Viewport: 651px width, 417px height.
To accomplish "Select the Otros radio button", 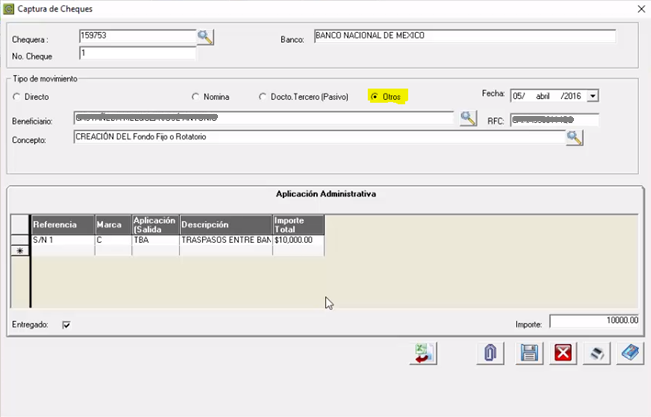I will (374, 97).
